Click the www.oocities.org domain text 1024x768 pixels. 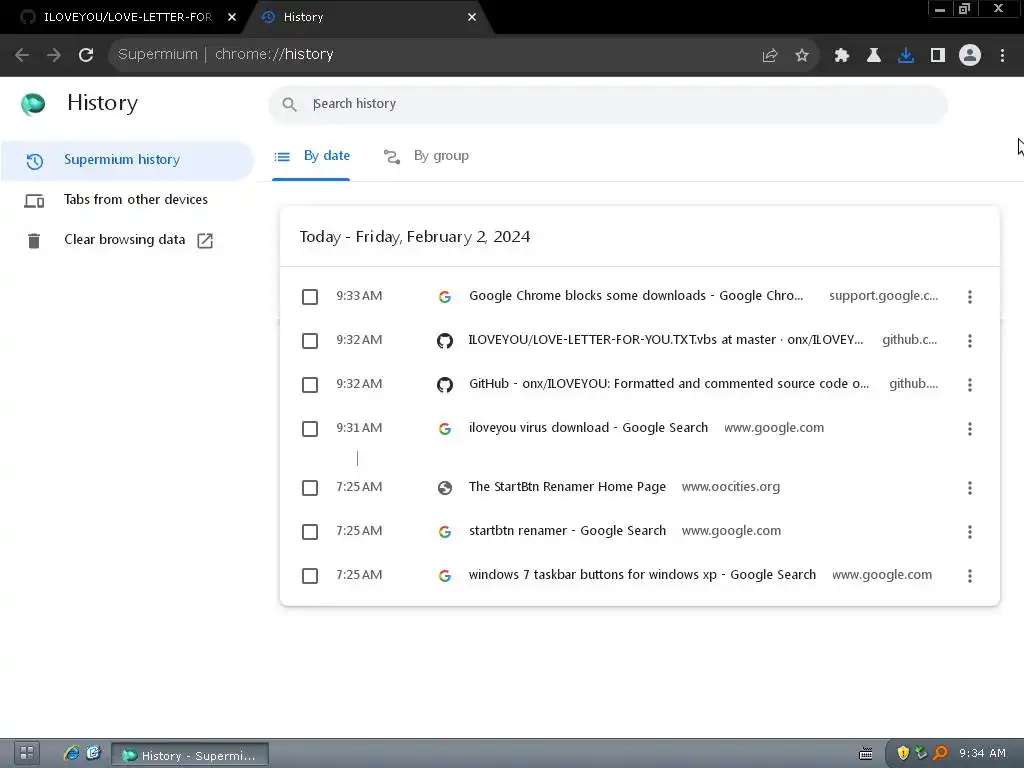tap(731, 487)
